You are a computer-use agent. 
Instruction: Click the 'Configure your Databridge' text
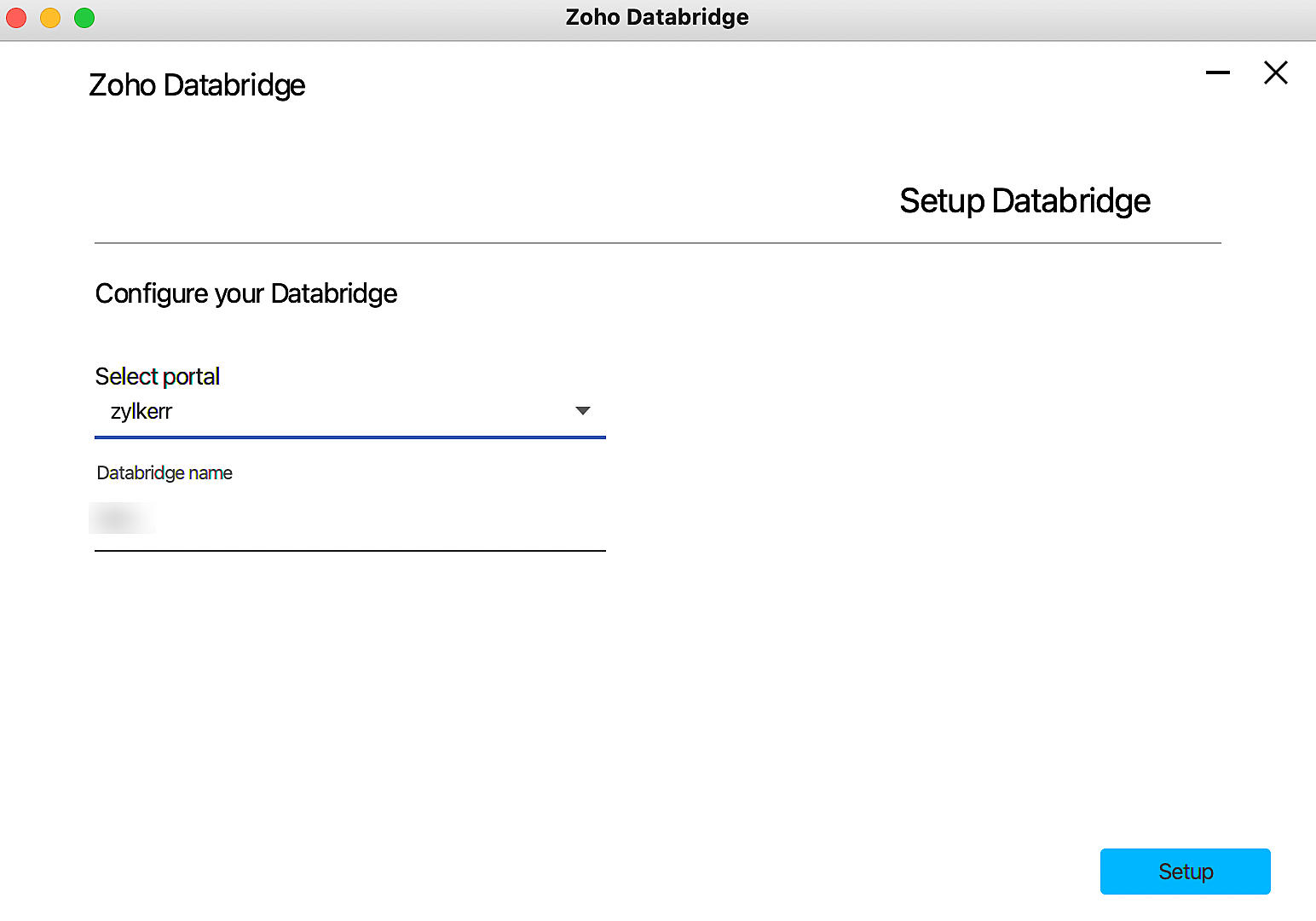coord(246,293)
